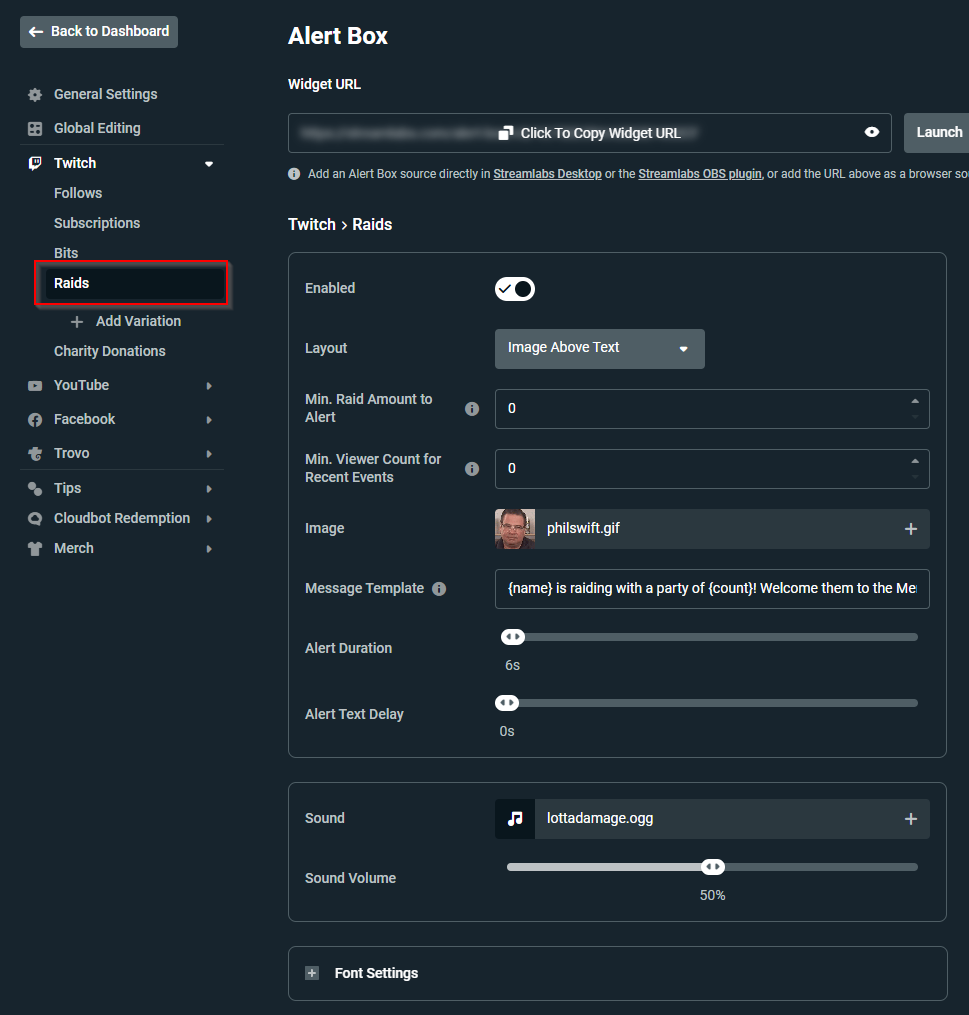
Task: Click the music note icon beside lottadamage.ogg
Action: click(x=514, y=818)
